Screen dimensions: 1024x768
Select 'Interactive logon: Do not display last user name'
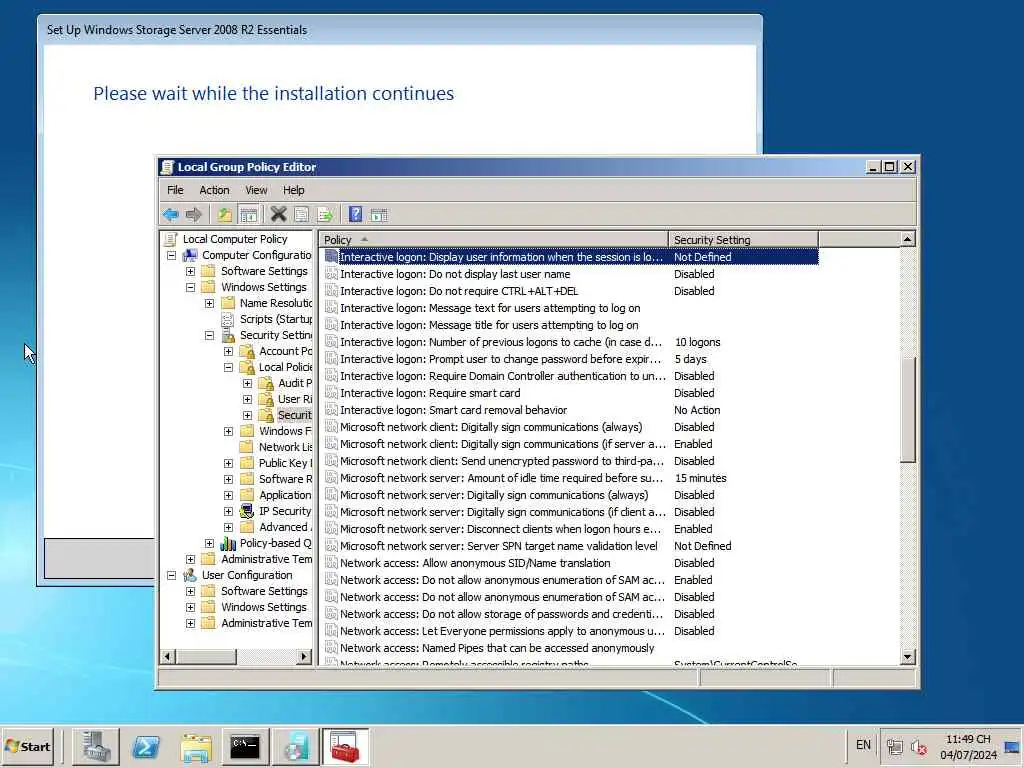point(455,274)
